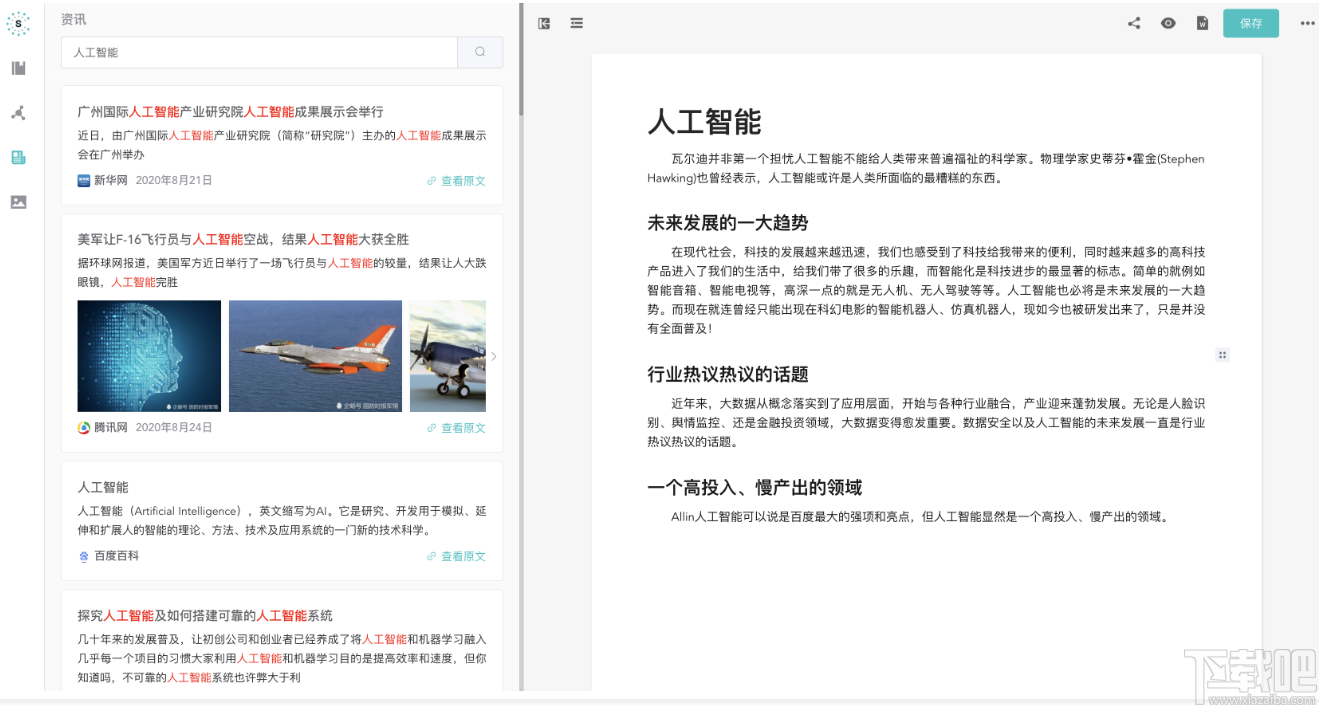Toggle document preview with the eye icon
1319x705 pixels.
pyautogui.click(x=1168, y=22)
